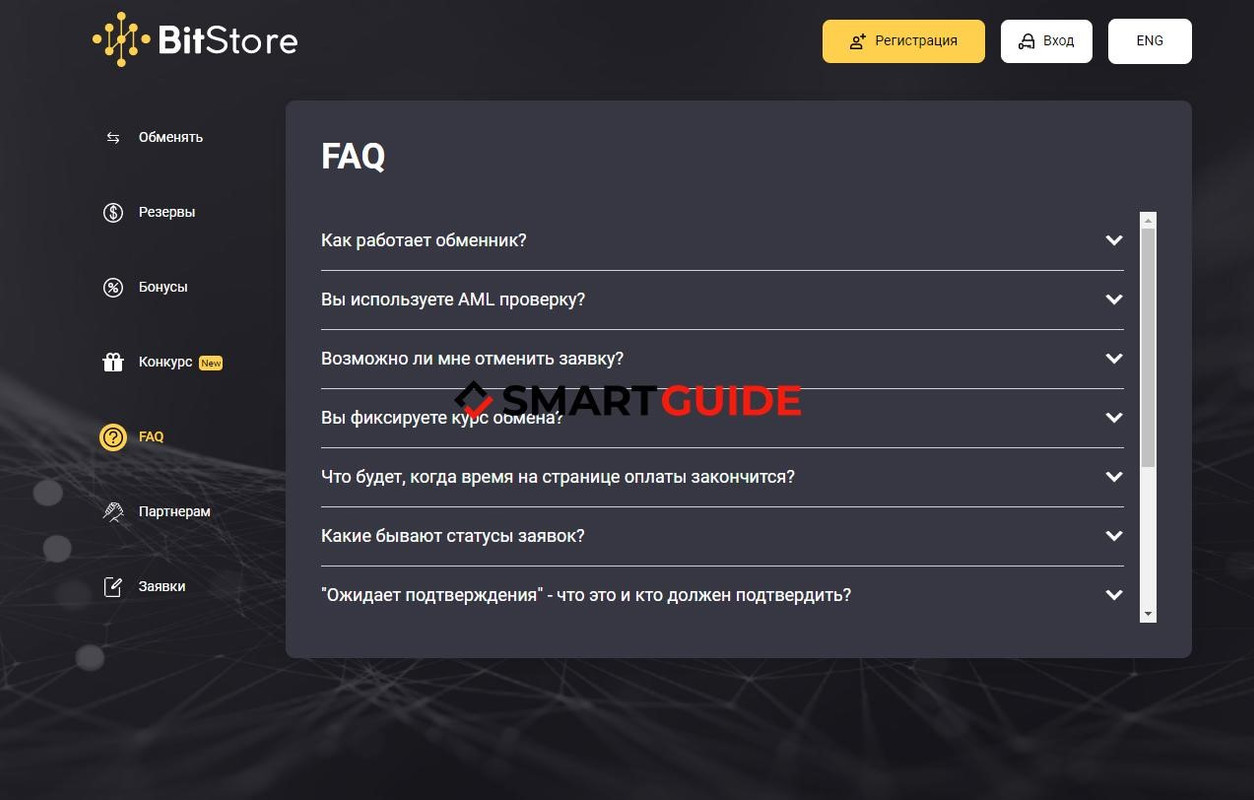The height and width of the screenshot is (800, 1254).
Task: Click the BitStore logo icon
Action: coord(121,40)
